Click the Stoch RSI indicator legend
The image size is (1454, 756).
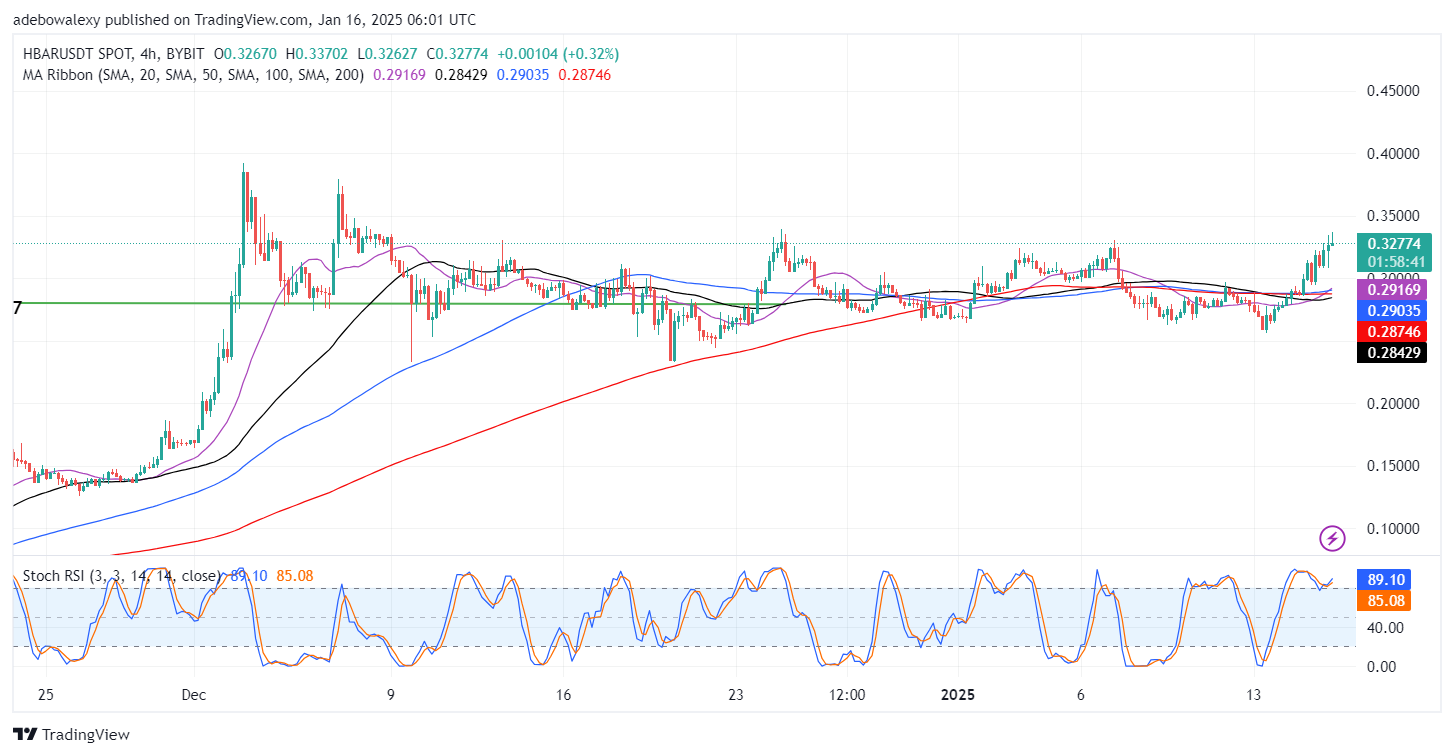pos(123,576)
